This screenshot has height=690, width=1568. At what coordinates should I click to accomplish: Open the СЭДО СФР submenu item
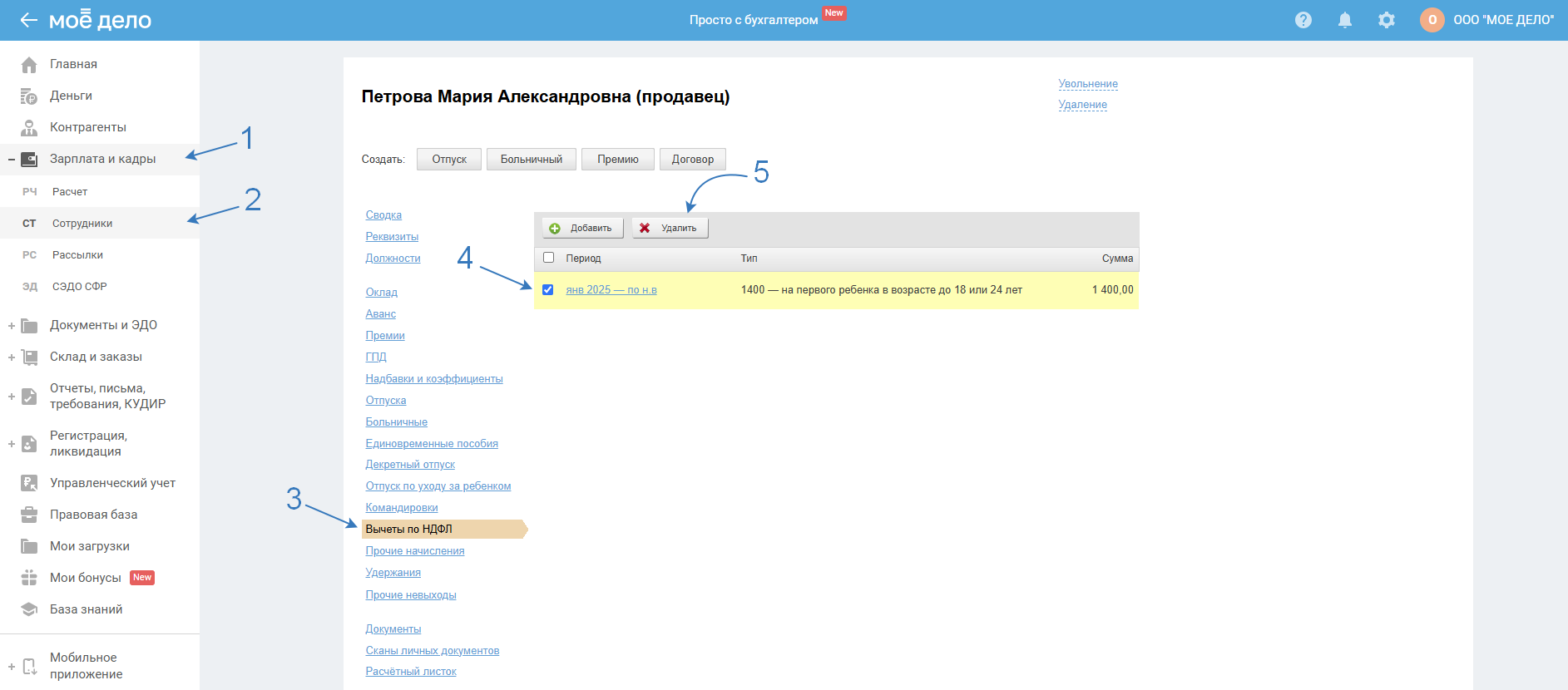coord(80,287)
